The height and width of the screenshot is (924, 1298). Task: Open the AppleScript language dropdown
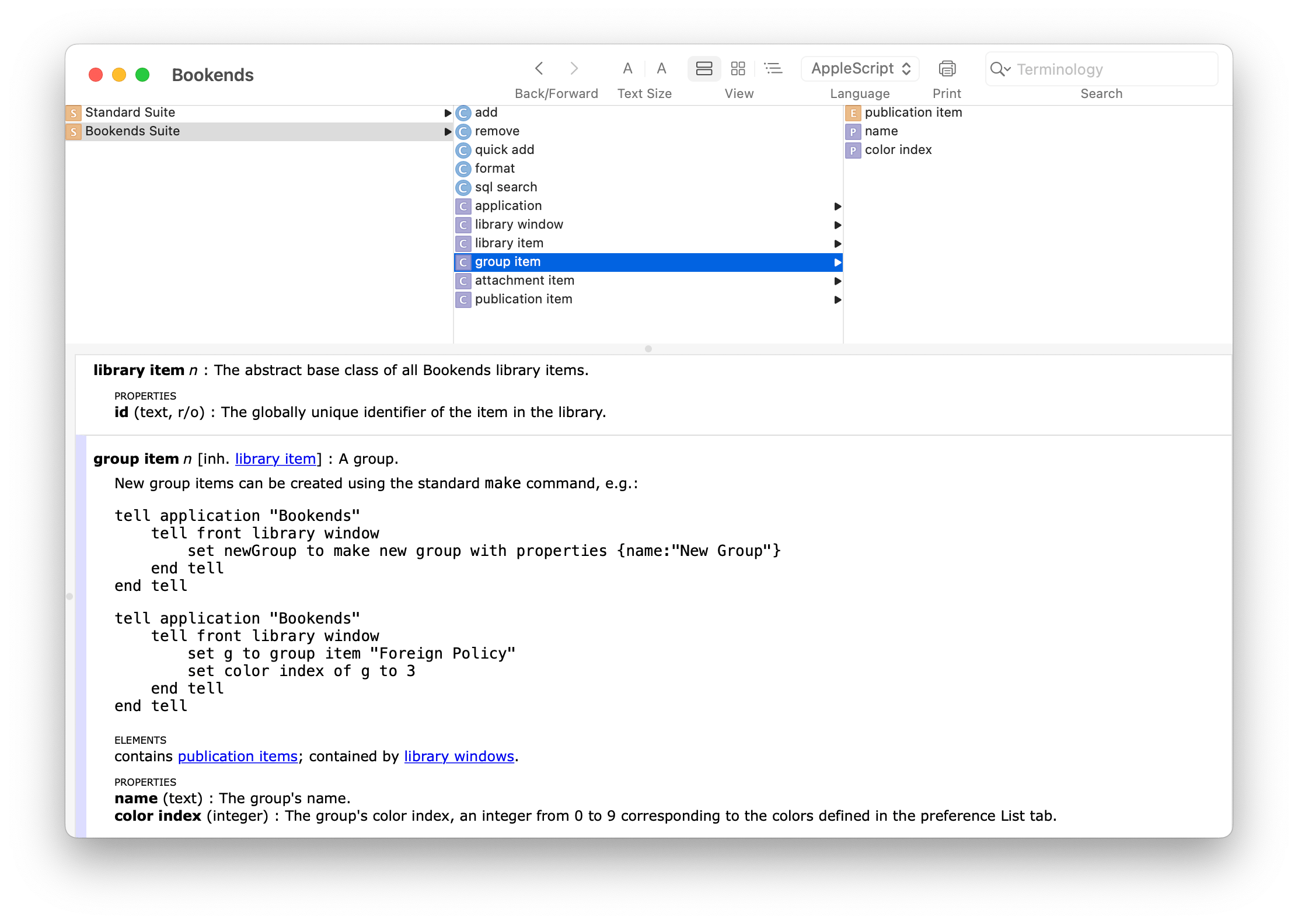point(859,68)
